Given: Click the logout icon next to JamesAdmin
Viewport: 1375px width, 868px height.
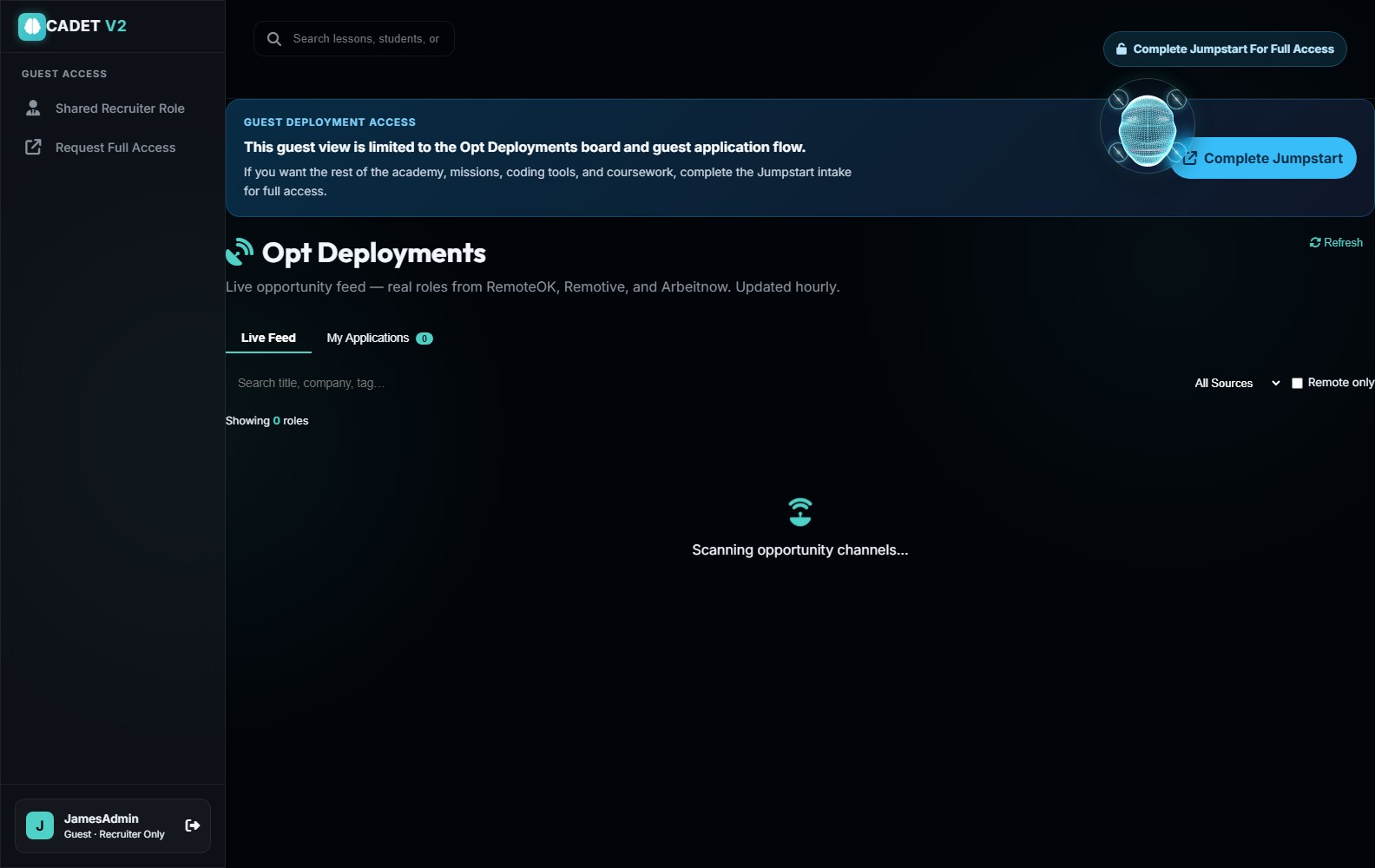Looking at the screenshot, I should pos(193,825).
